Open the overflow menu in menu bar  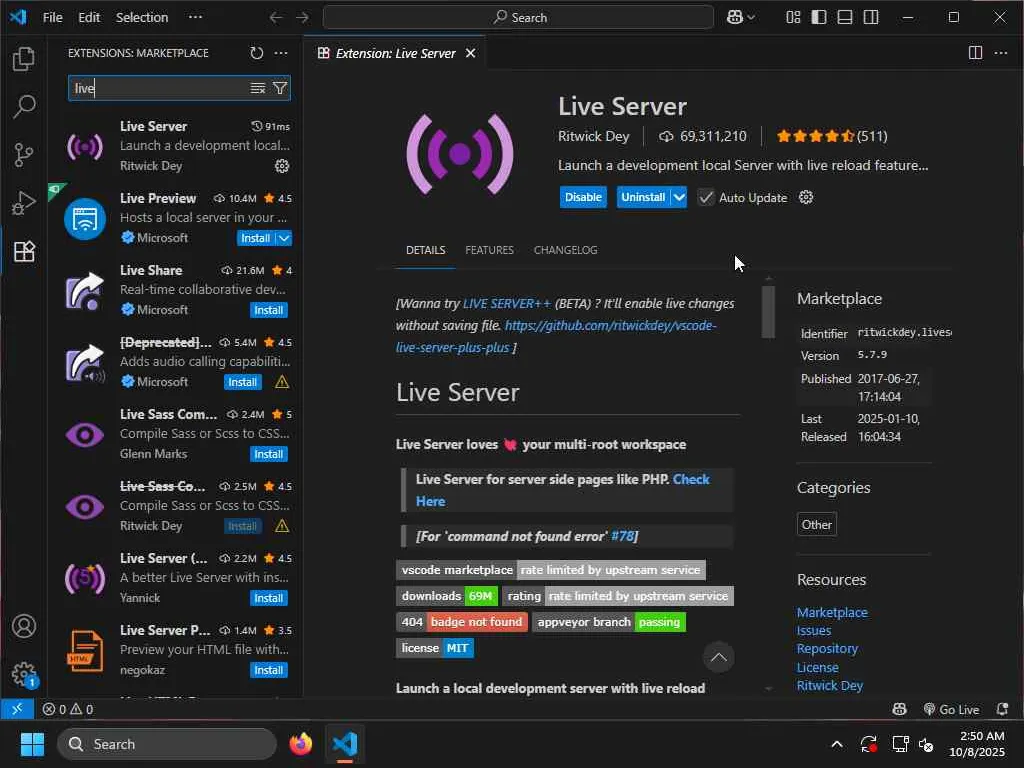click(x=195, y=18)
